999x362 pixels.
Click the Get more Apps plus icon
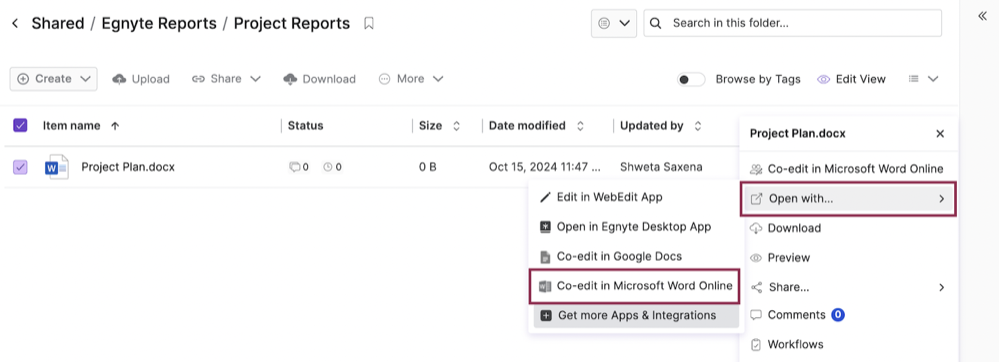pyautogui.click(x=546, y=315)
